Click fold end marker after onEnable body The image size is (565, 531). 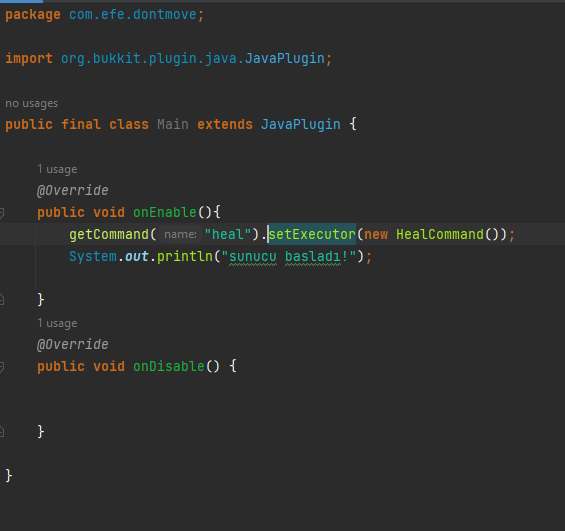[x=1, y=300]
